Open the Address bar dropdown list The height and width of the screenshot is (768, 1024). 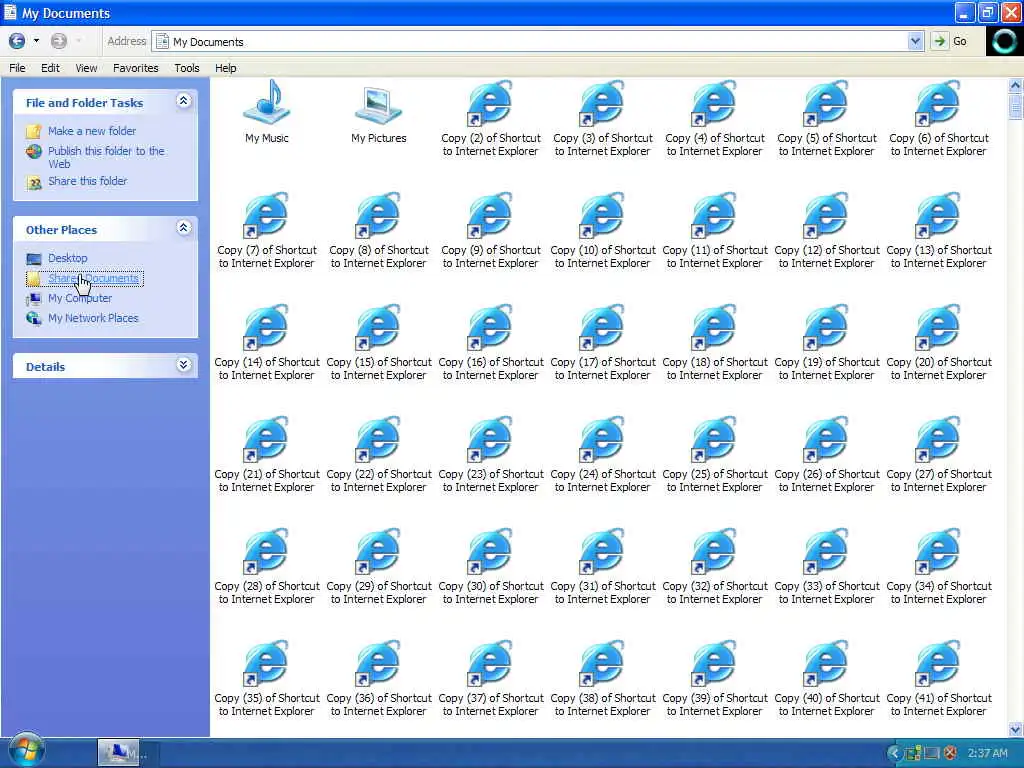[x=915, y=41]
